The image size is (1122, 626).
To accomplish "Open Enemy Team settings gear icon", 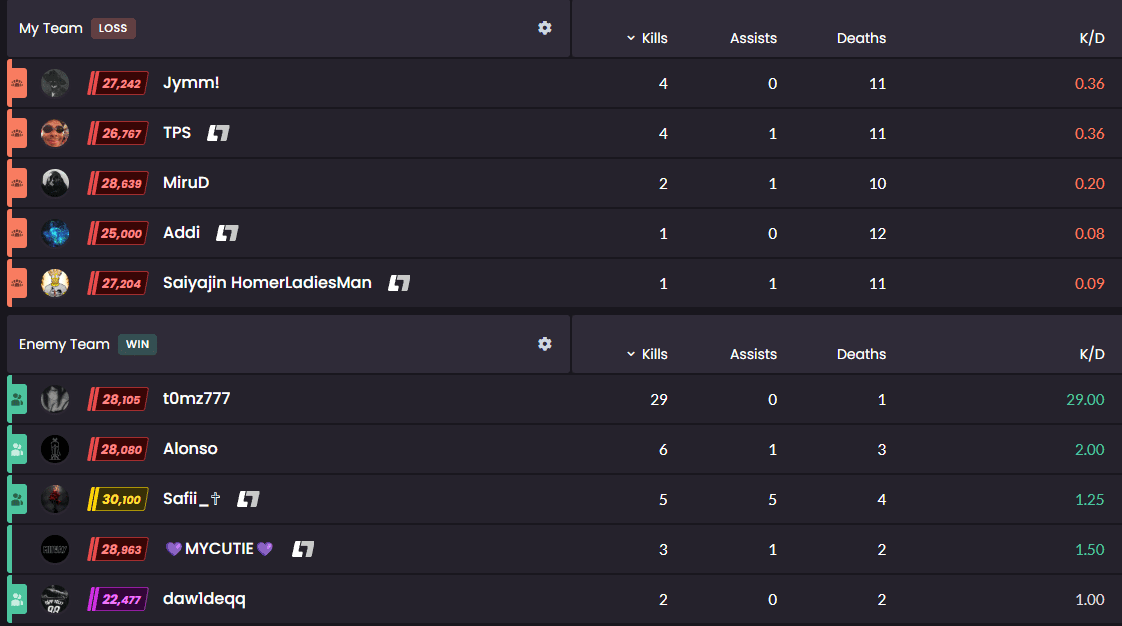I will 545,344.
